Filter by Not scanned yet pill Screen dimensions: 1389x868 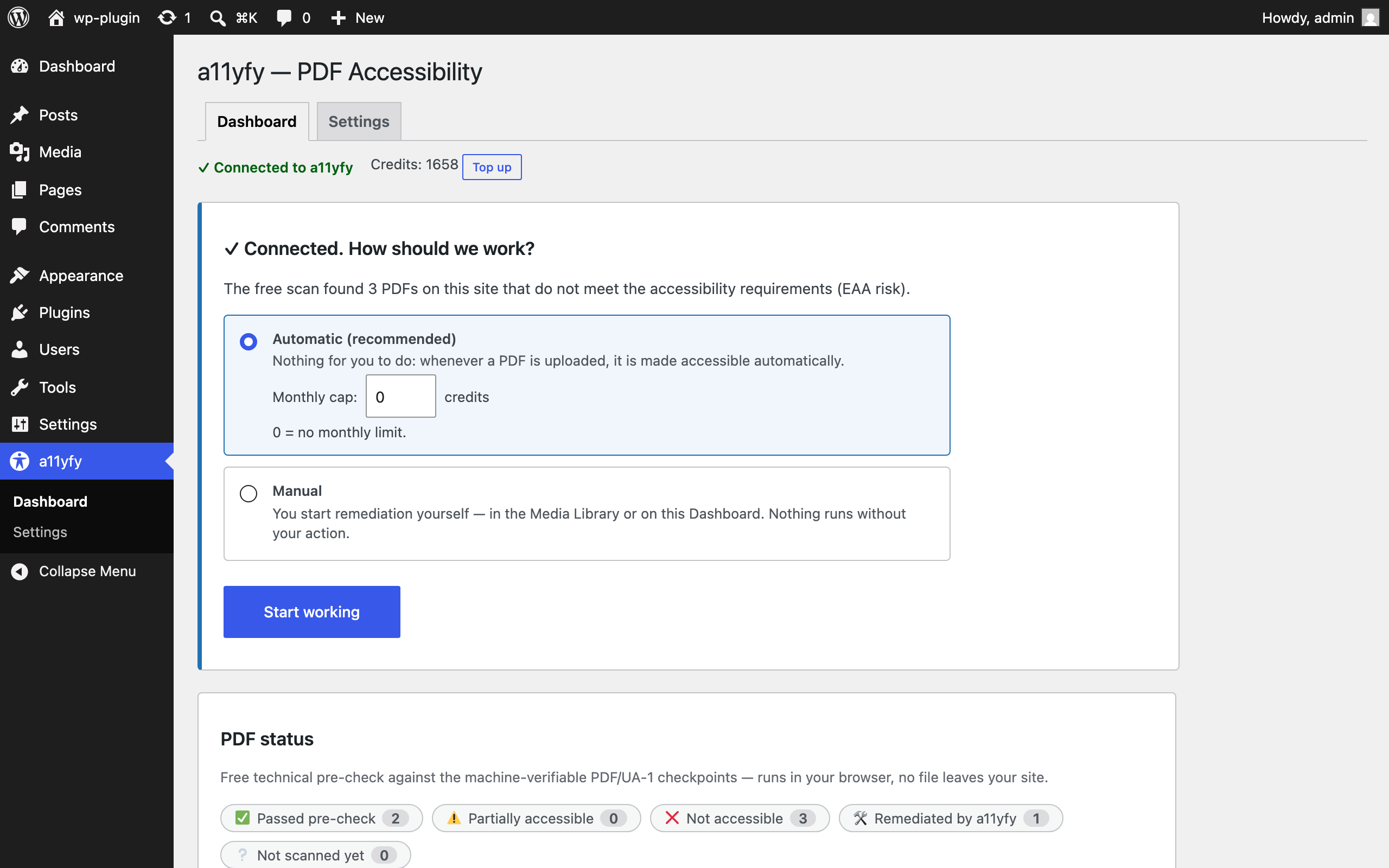(316, 855)
